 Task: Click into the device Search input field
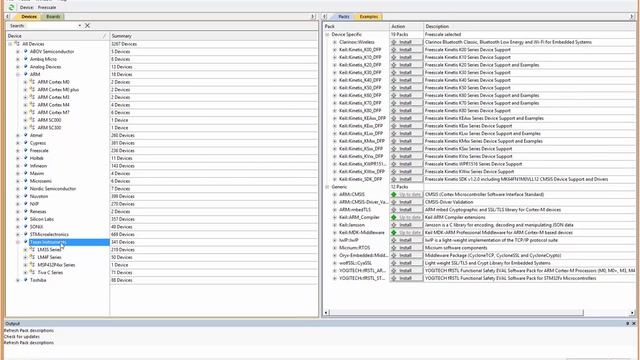(x=51, y=25)
